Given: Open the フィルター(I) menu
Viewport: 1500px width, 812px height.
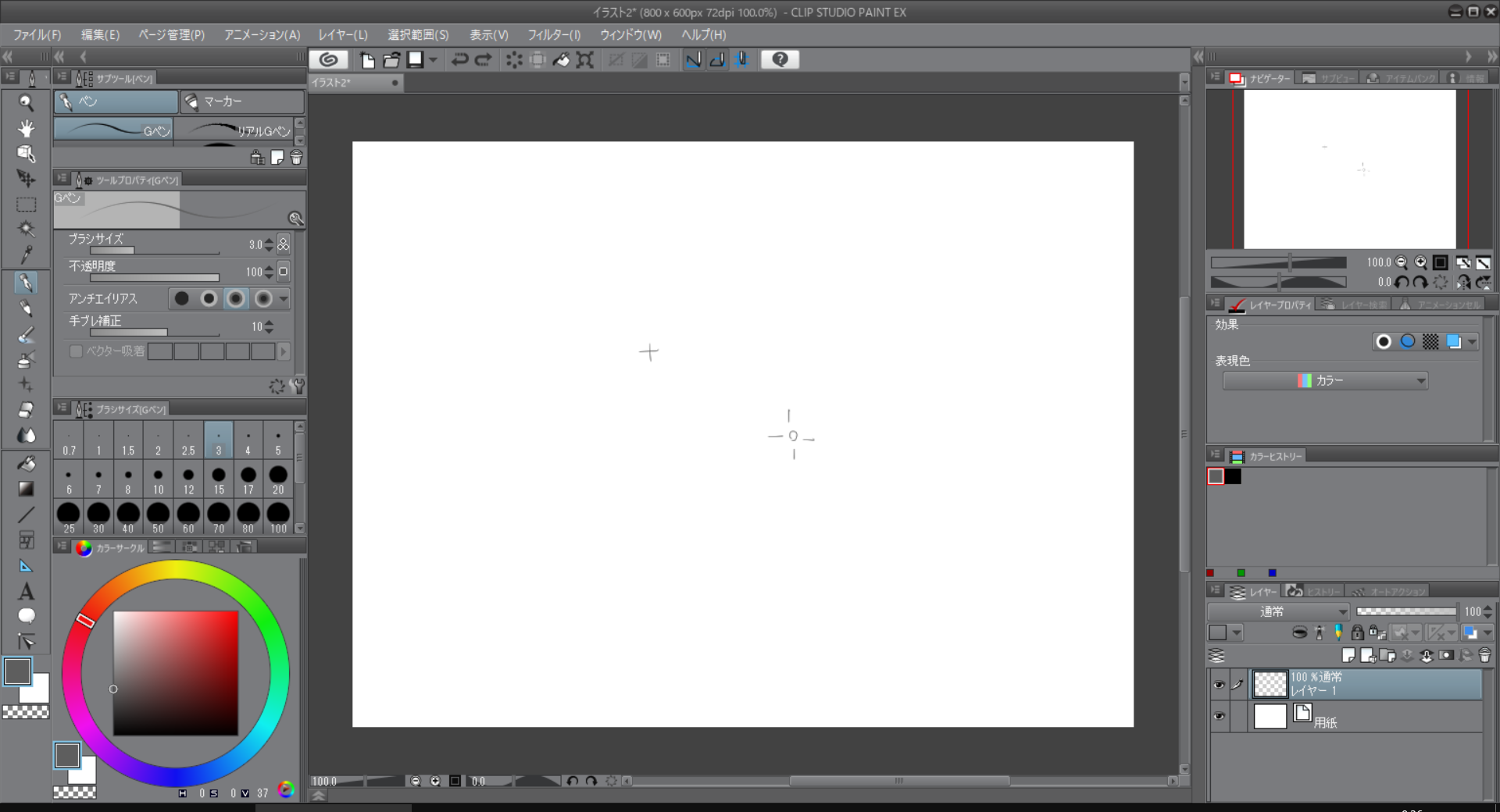Looking at the screenshot, I should coord(553,35).
